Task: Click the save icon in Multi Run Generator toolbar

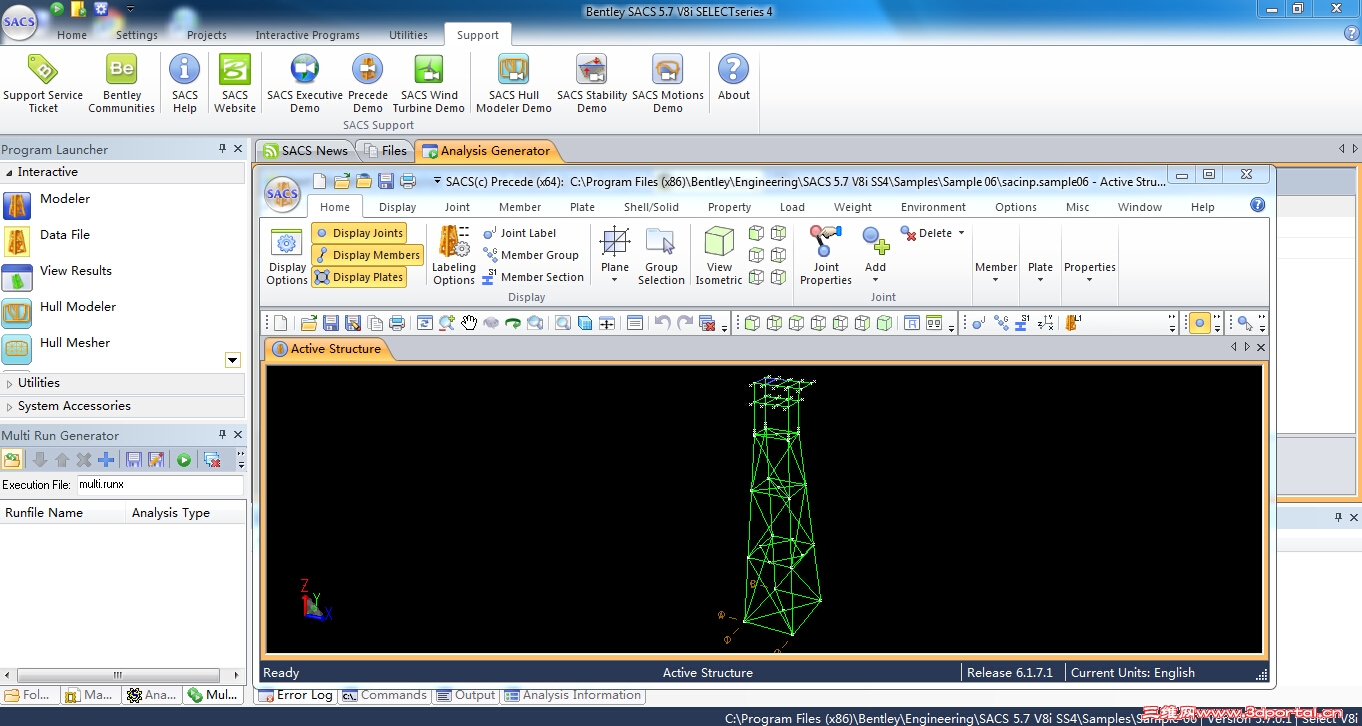Action: point(134,460)
